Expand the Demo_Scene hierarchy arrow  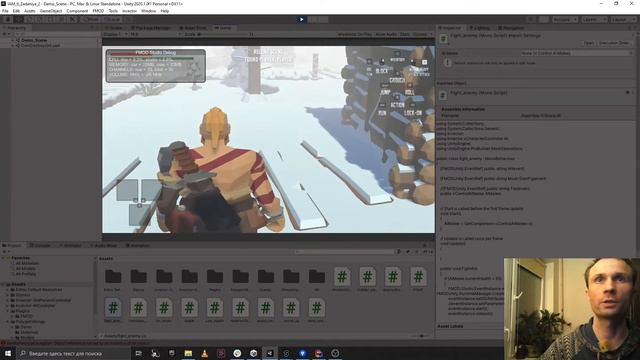pyautogui.click(x=12, y=40)
